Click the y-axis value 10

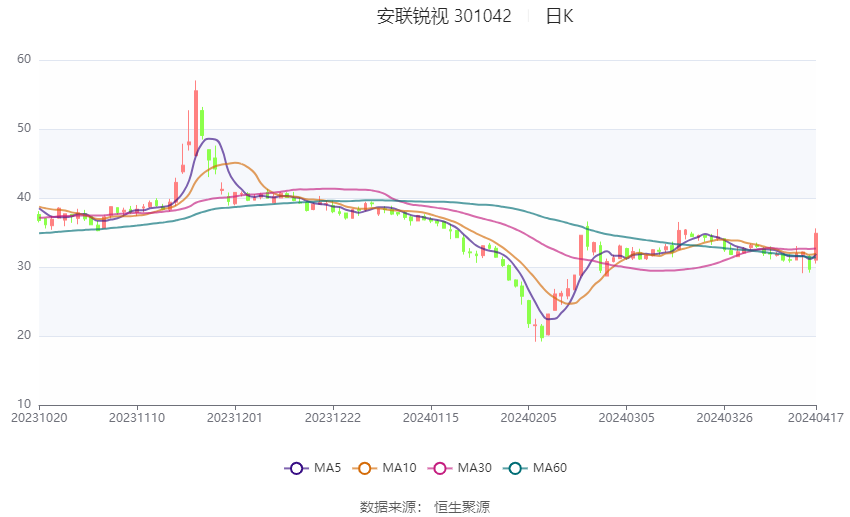tap(24, 404)
